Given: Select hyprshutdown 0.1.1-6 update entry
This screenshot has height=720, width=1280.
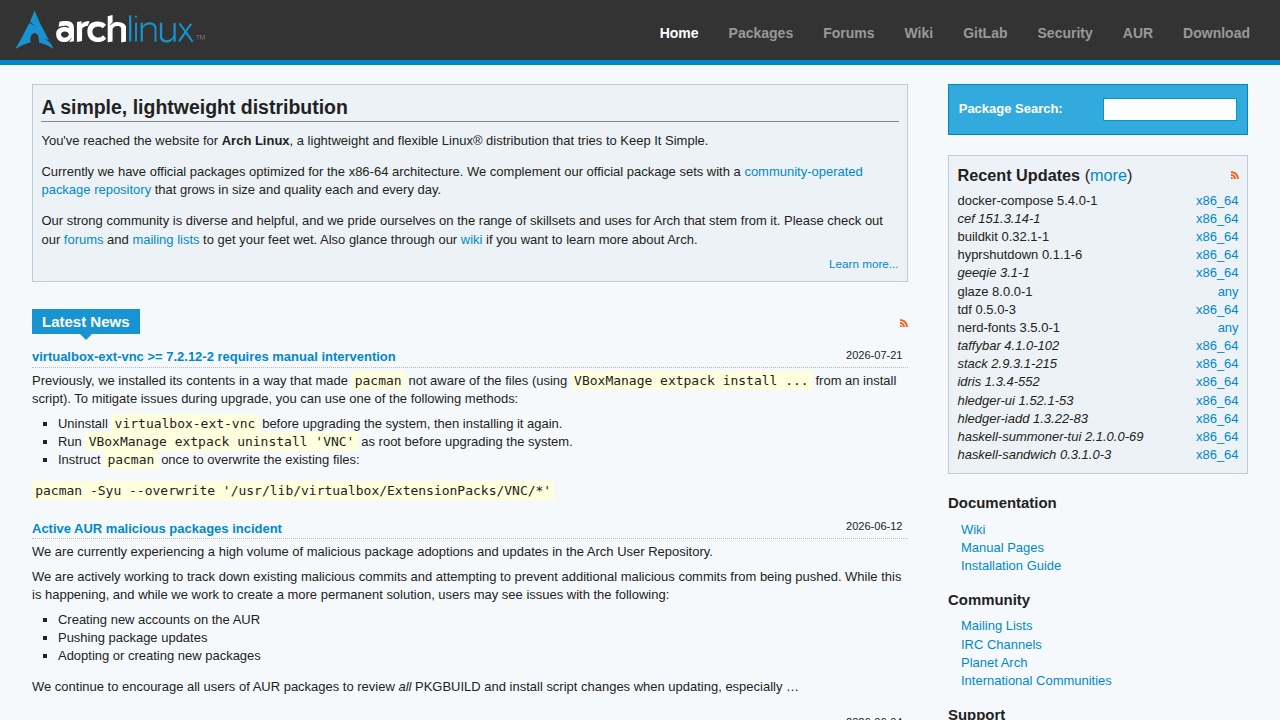Looking at the screenshot, I should pyautogui.click(x=1019, y=255).
